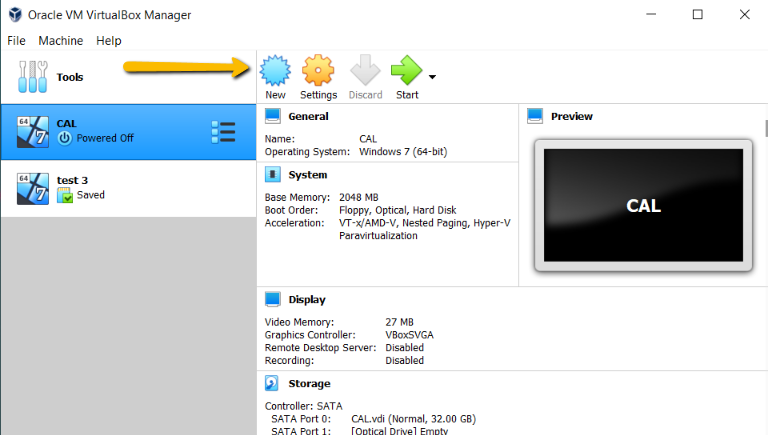Image resolution: width=768 pixels, height=435 pixels.
Task: Click the General section monitor icon
Action: pyautogui.click(x=273, y=116)
